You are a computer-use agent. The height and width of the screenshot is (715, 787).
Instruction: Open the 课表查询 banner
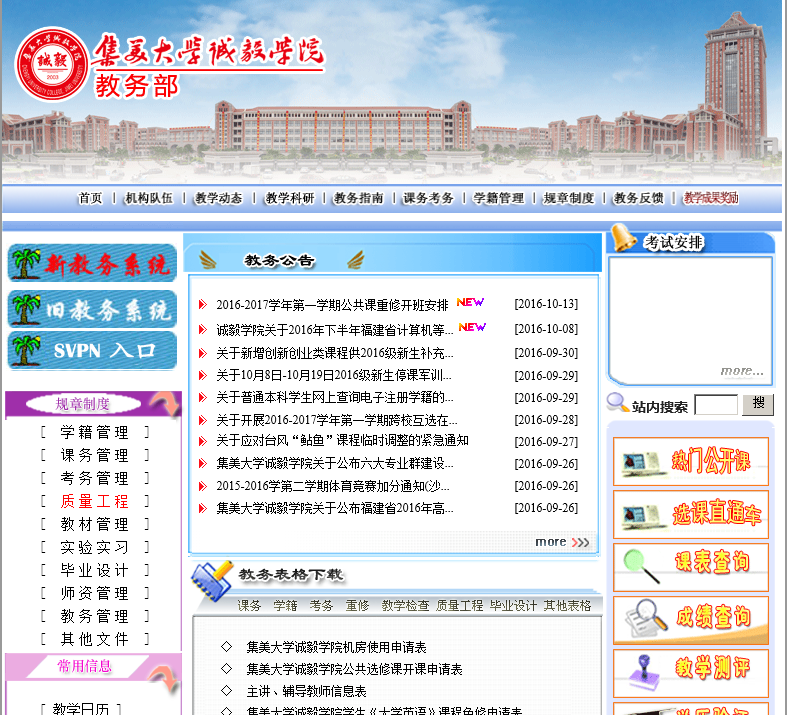tap(691, 567)
